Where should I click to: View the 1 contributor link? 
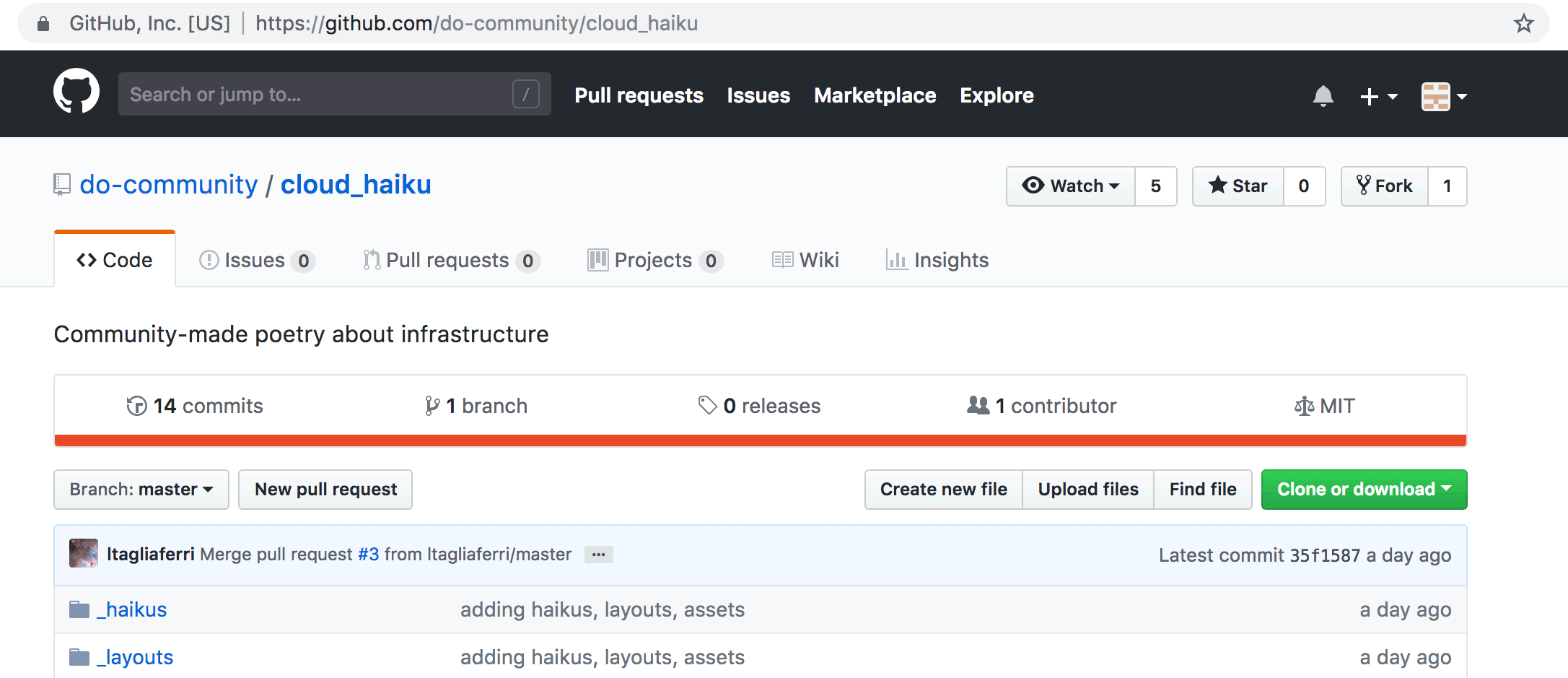[1042, 406]
